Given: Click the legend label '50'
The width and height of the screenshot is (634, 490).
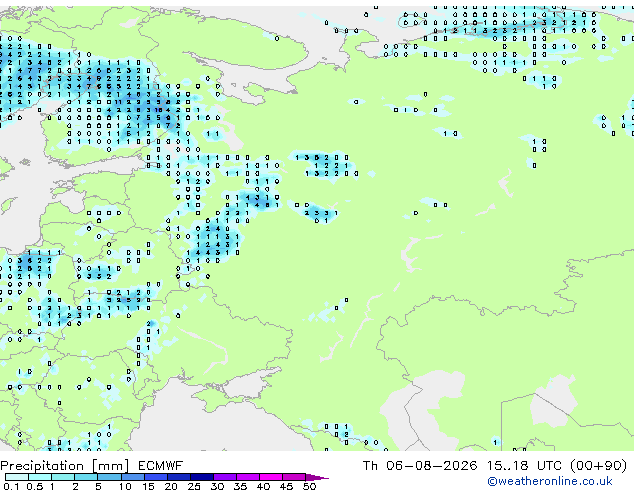Looking at the screenshot, I should (x=309, y=486).
